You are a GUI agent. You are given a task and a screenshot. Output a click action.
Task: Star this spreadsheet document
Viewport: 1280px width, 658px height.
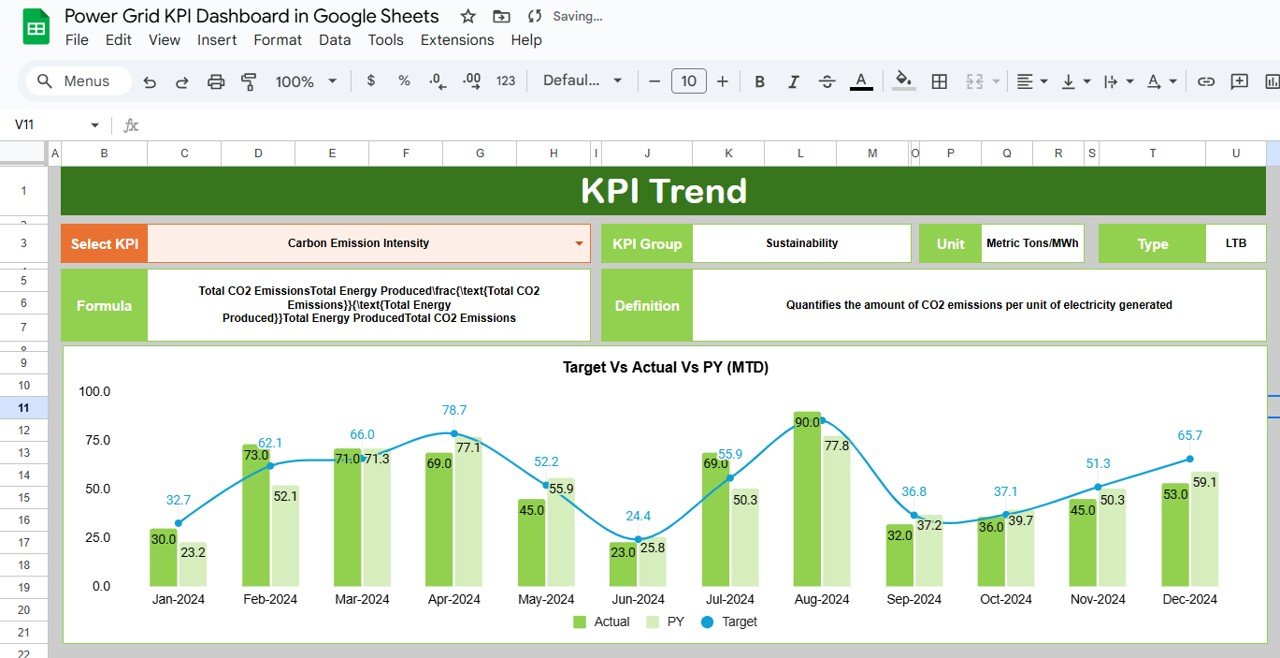point(468,16)
